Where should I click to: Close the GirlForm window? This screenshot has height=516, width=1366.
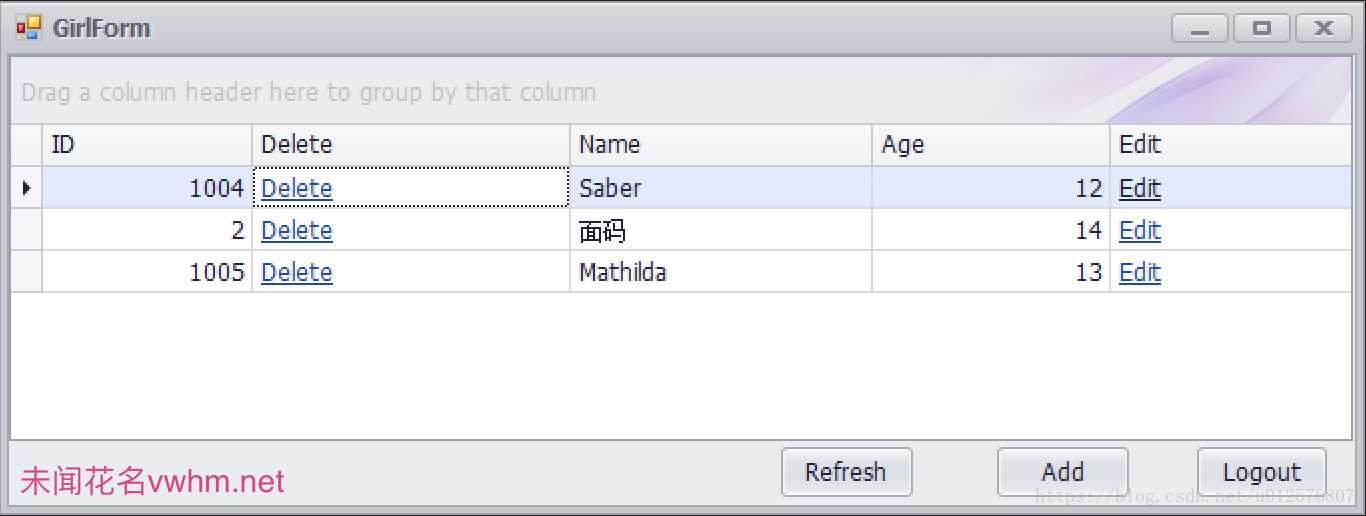pyautogui.click(x=1324, y=28)
